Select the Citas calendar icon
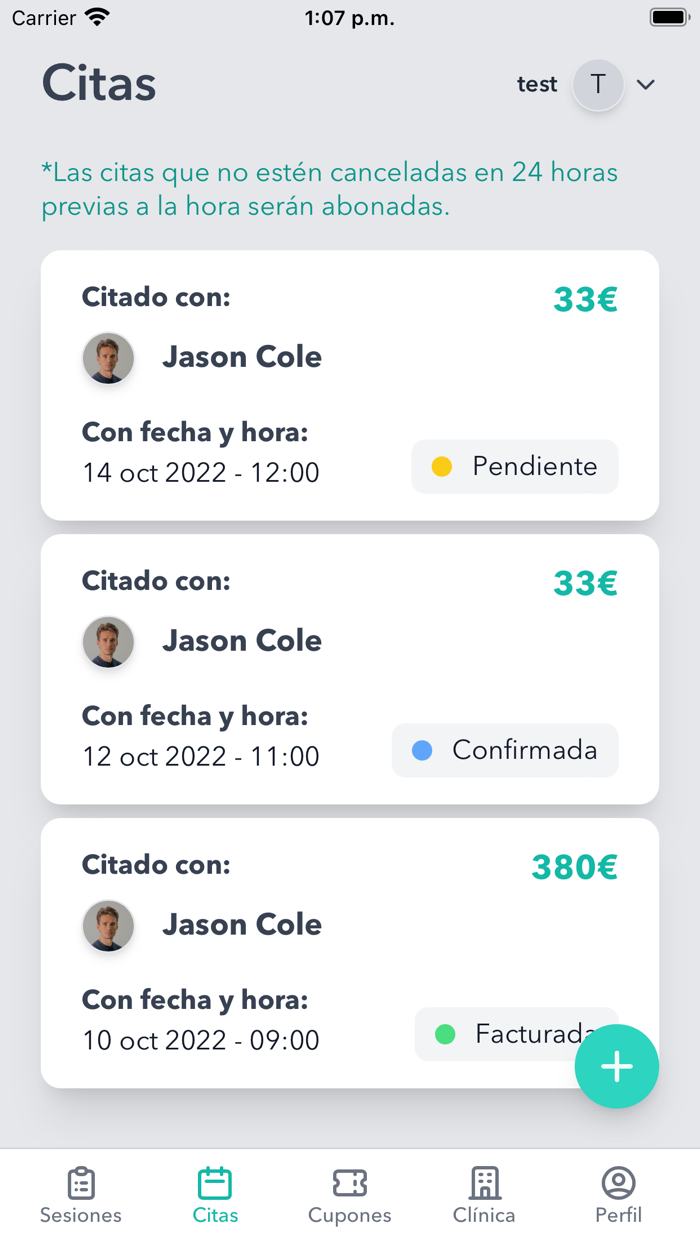This screenshot has height=1244, width=700. [214, 1183]
